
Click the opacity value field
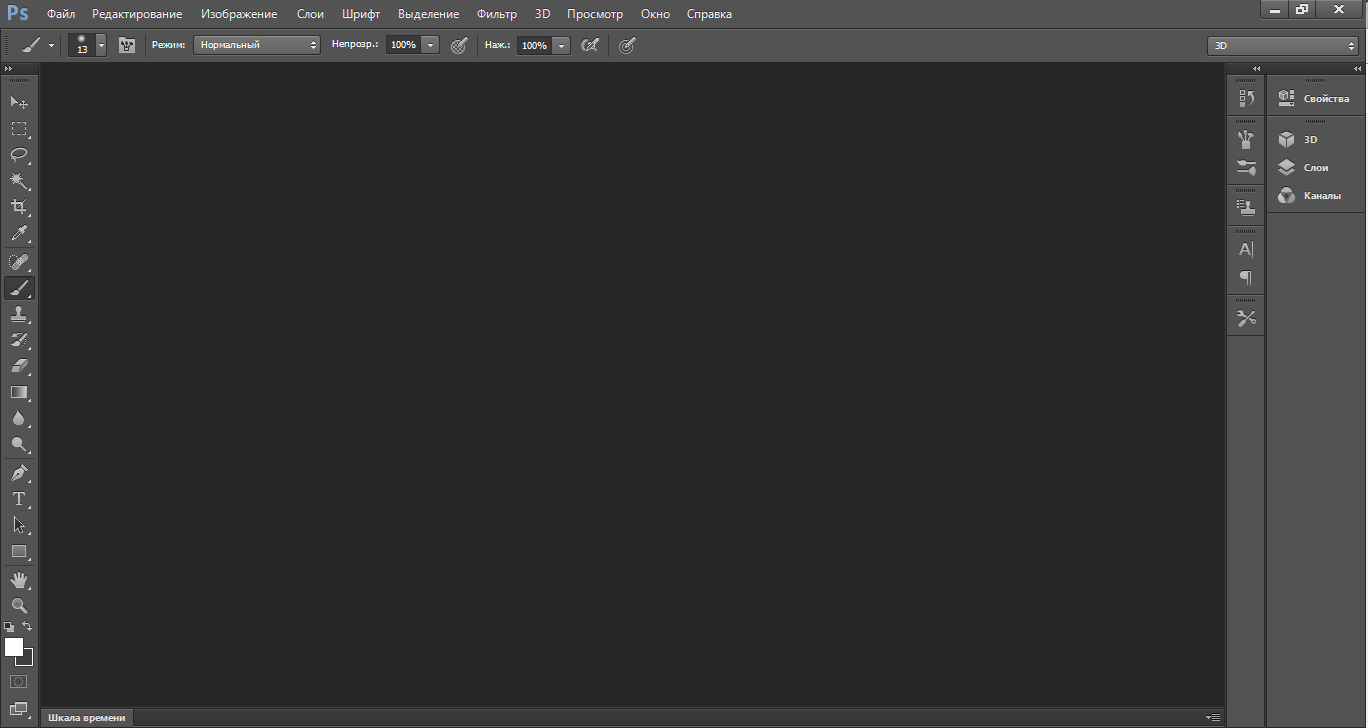coord(404,45)
